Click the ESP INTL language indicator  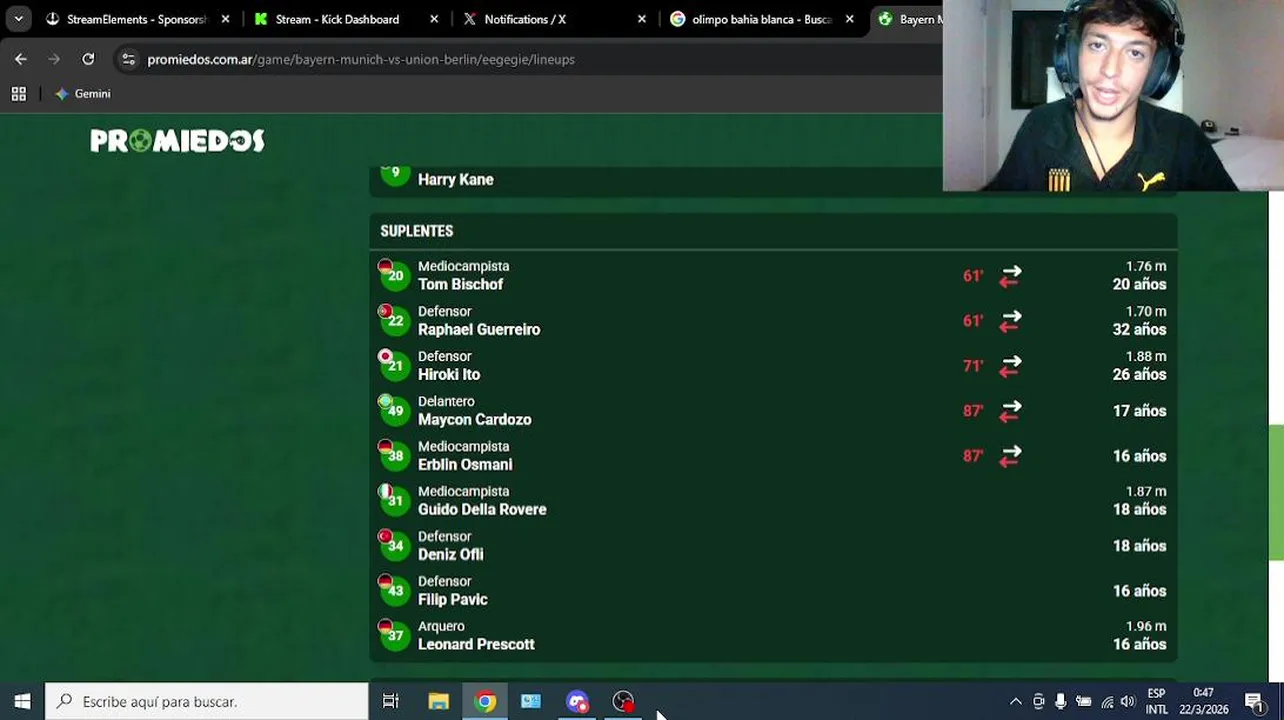click(x=1157, y=701)
